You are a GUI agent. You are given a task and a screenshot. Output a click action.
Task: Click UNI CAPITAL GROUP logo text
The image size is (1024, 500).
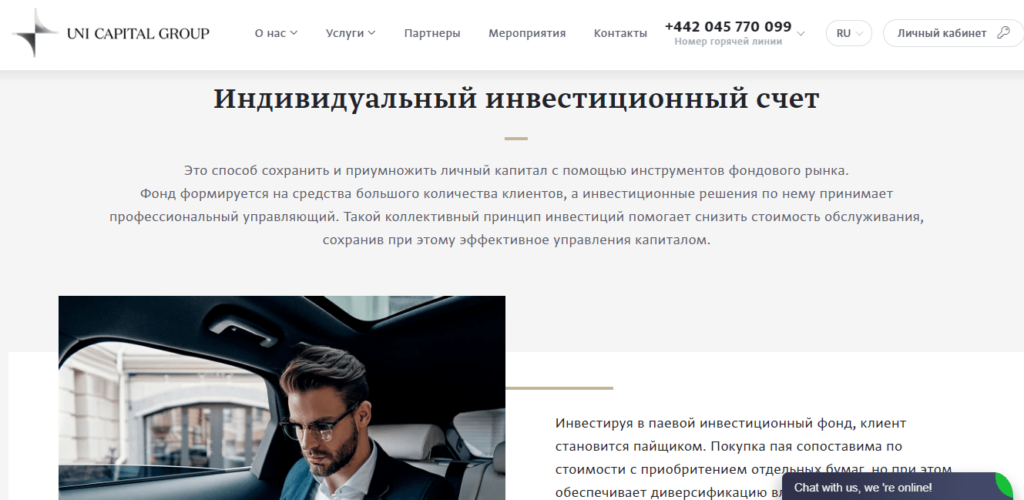(x=138, y=33)
